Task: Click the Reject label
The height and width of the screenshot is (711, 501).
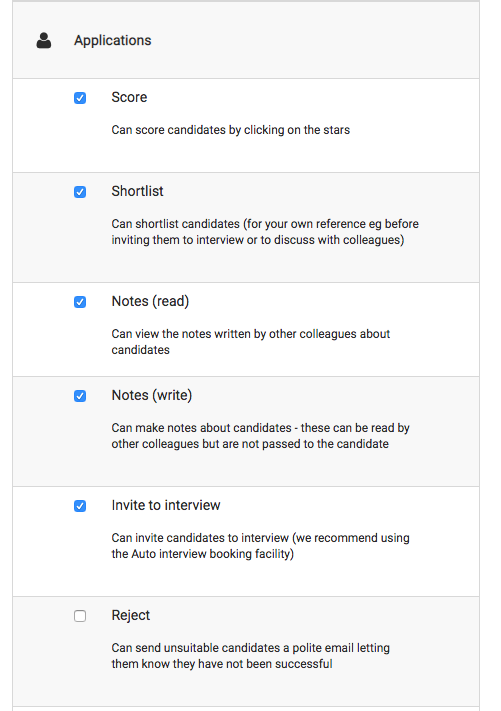Action: [x=131, y=615]
